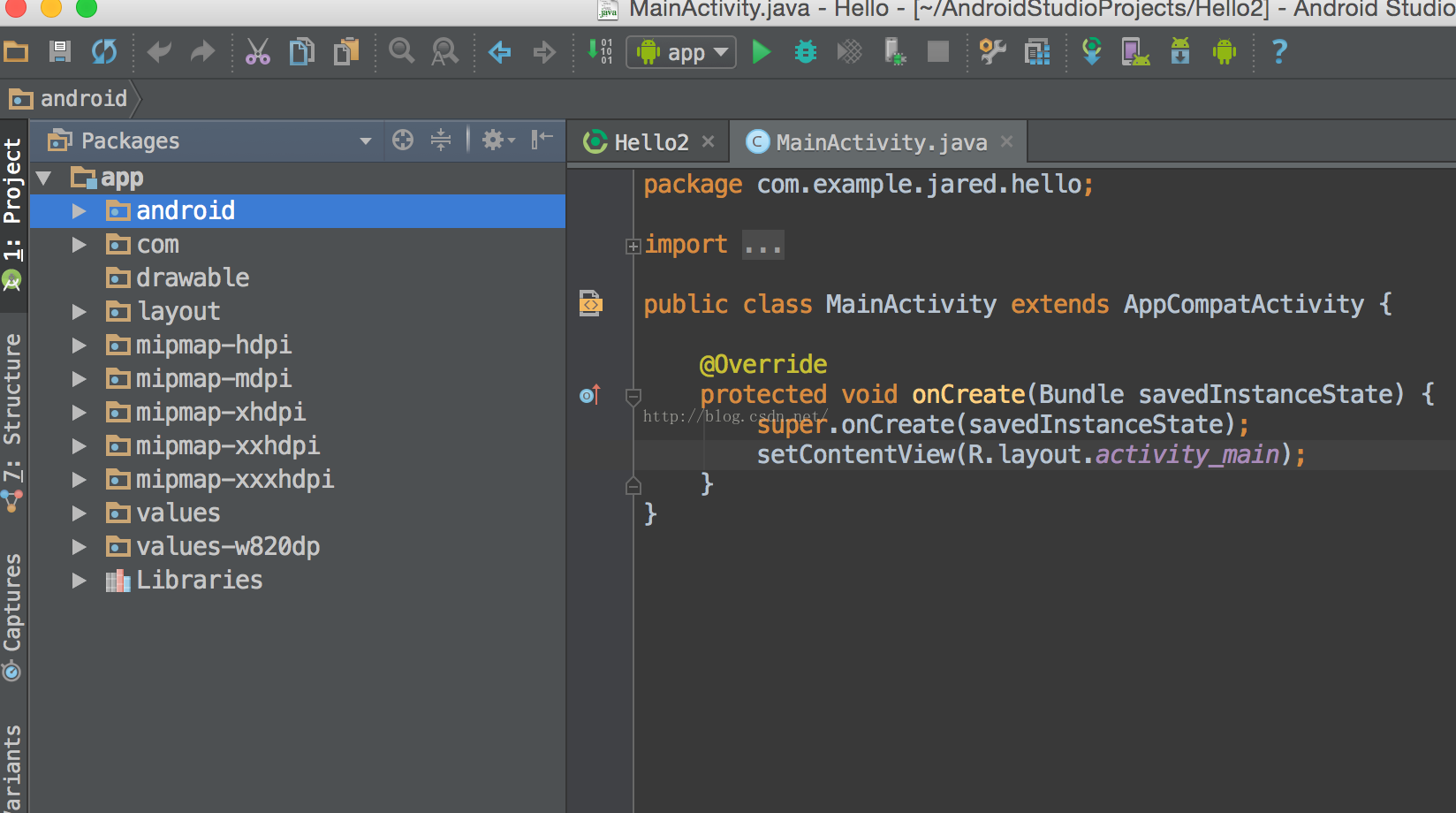Expand the mipmap-xxxhdpi folder
This screenshot has width=1456, height=813.
pos(80,480)
